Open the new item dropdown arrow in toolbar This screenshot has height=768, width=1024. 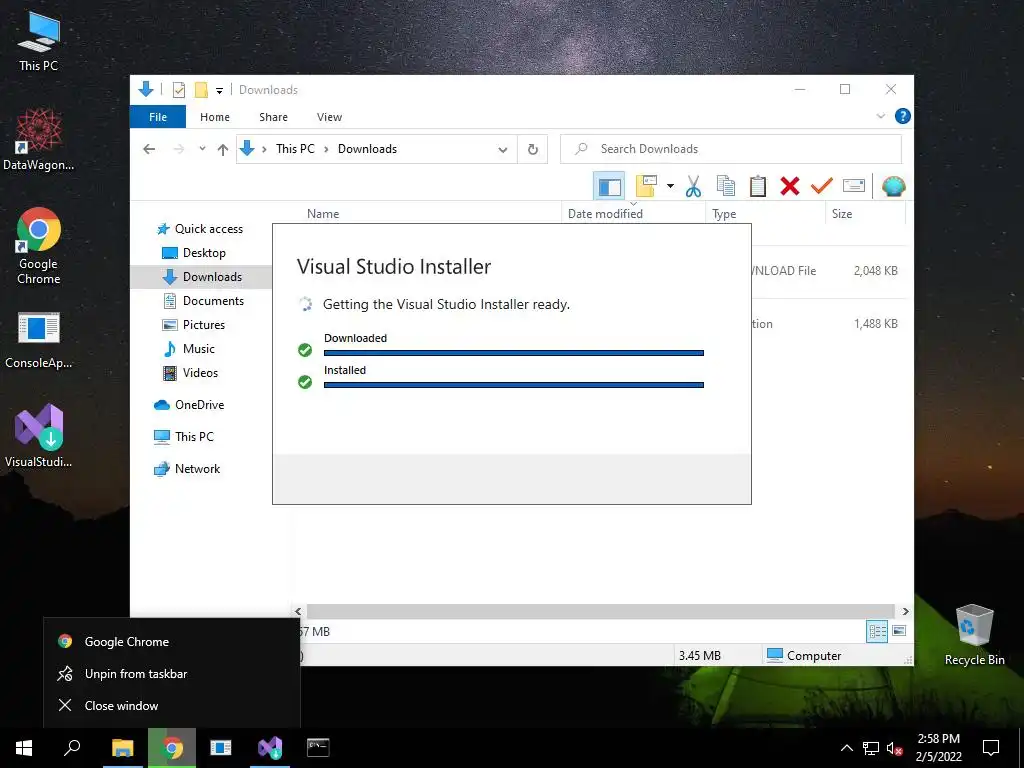click(x=670, y=186)
